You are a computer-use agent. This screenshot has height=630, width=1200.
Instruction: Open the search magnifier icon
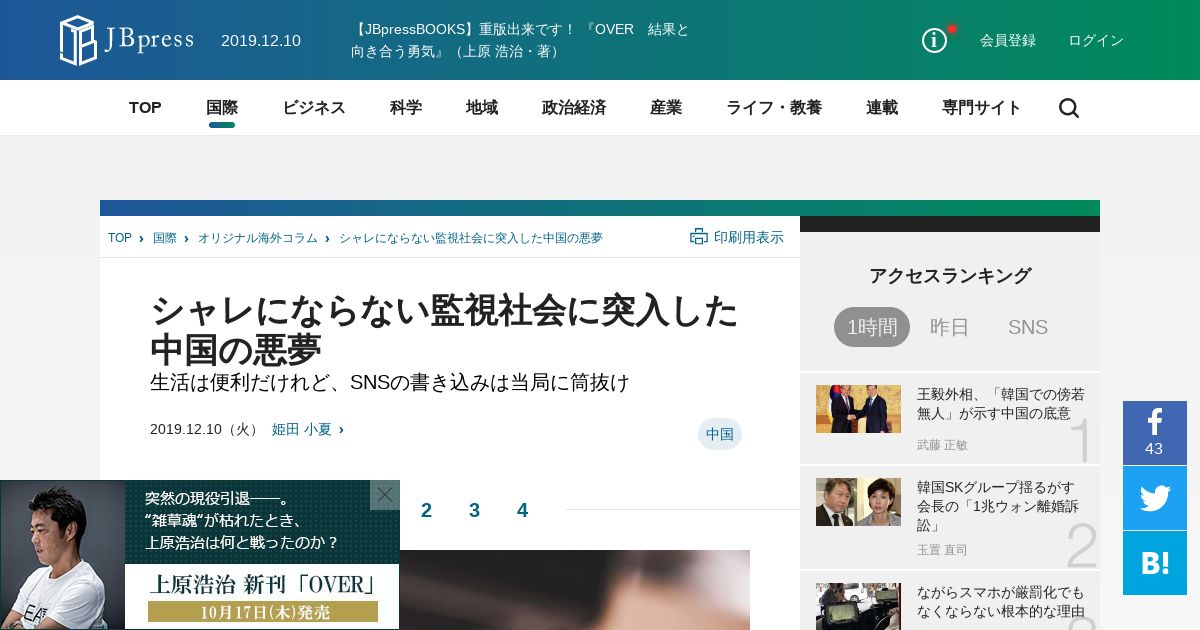tap(1069, 108)
